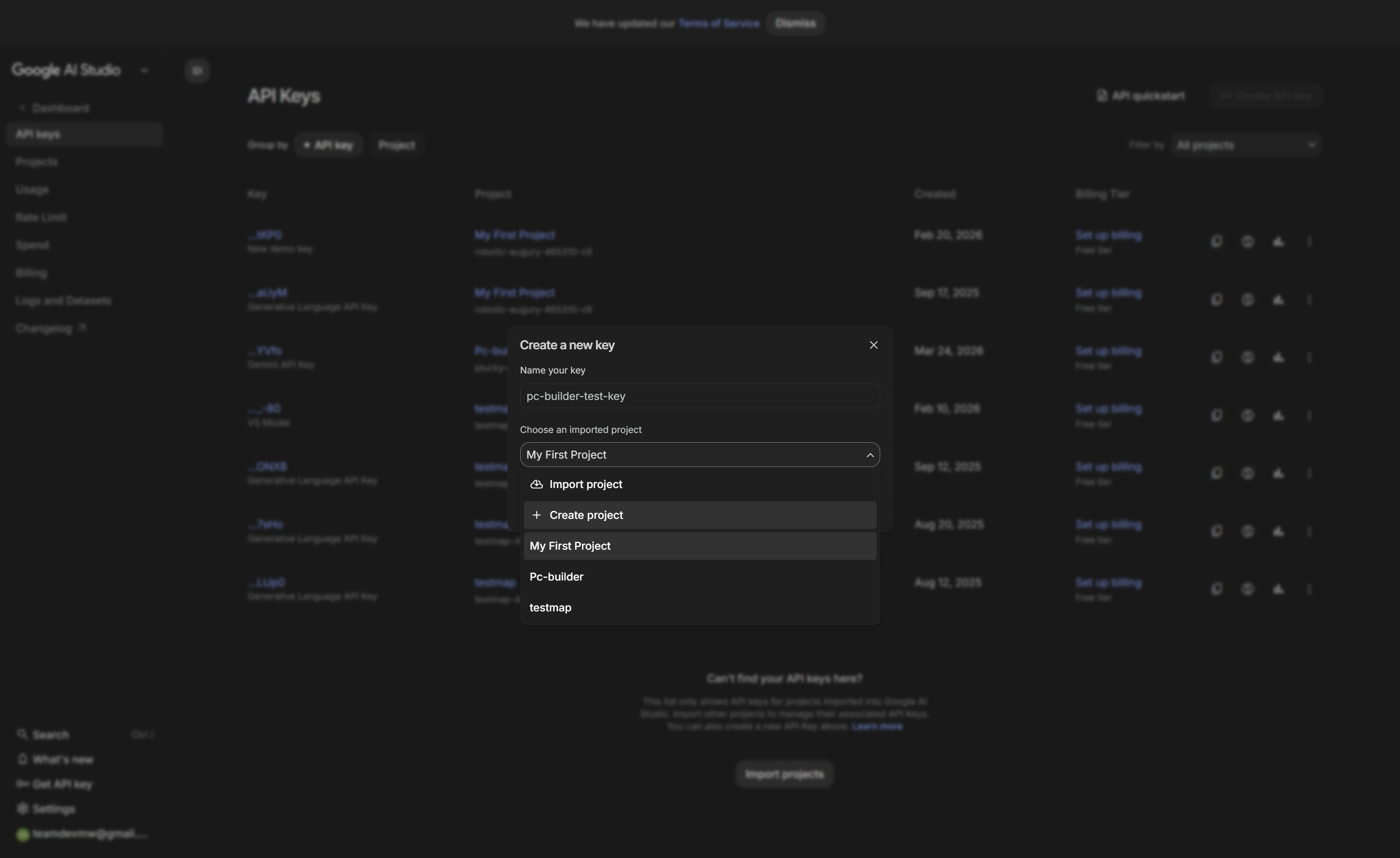Copy the key in the Feb 20, 2026 row
Image resolution: width=1400 pixels, height=858 pixels.
pyautogui.click(x=1216, y=241)
